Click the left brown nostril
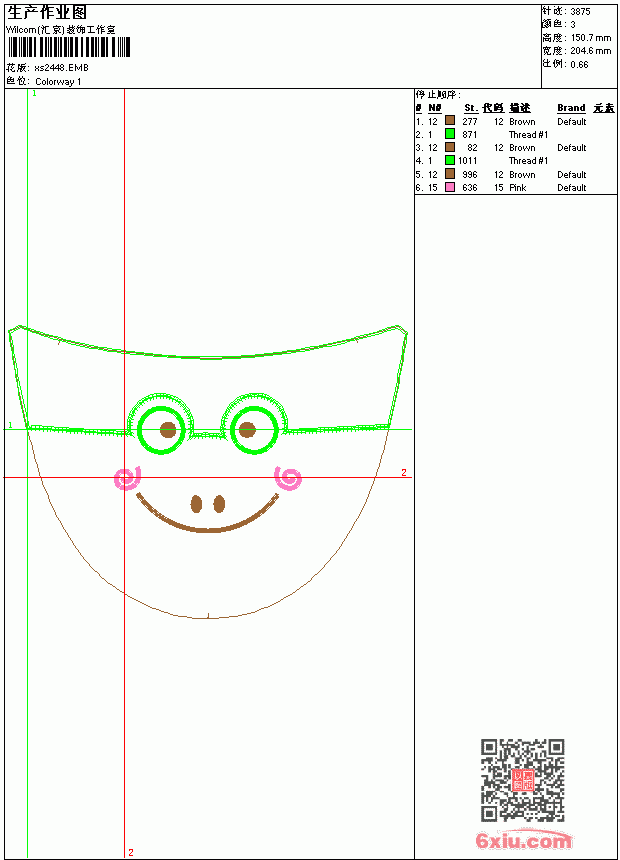Image resolution: width=620 pixels, height=860 pixels. (x=196, y=503)
